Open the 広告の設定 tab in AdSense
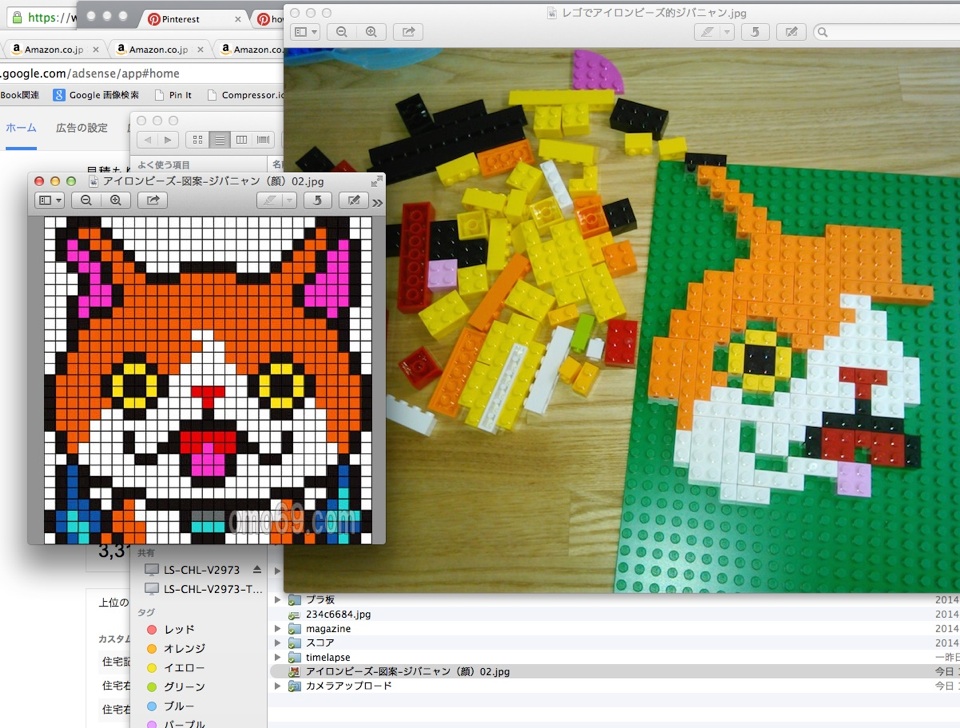 [81, 128]
